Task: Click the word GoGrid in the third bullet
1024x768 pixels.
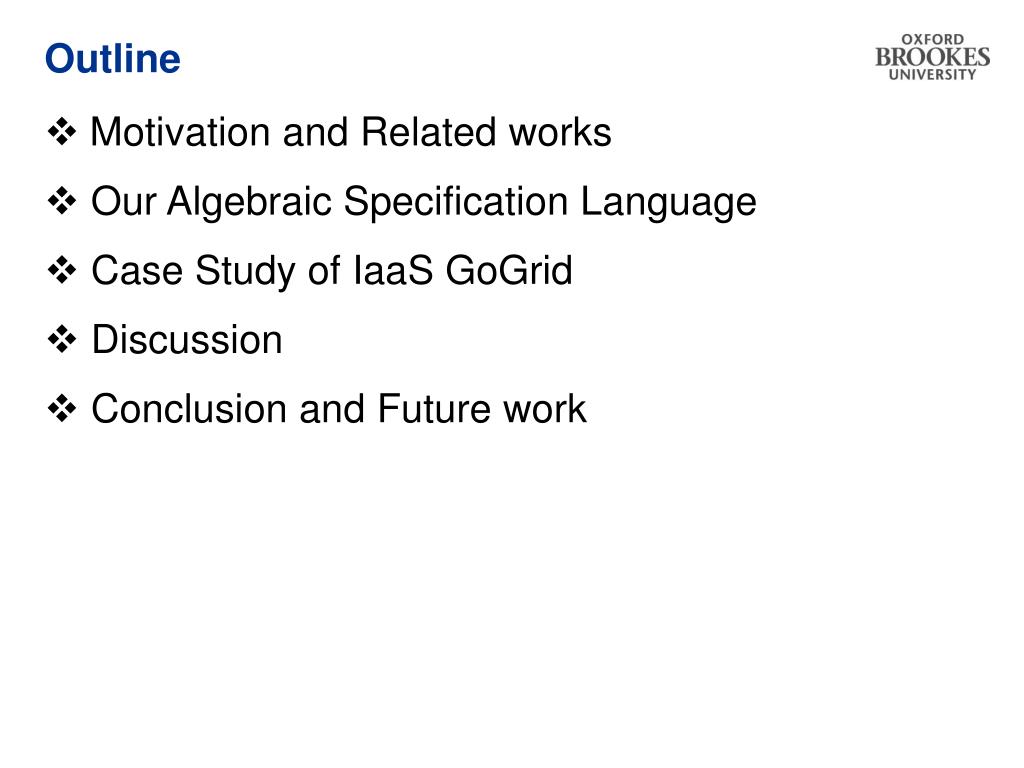Action: pos(509,270)
